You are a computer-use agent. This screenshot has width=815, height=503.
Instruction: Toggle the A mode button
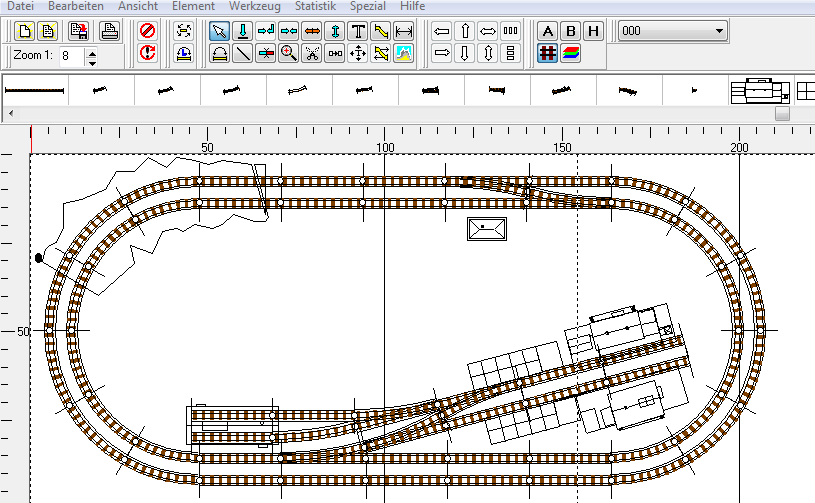pyautogui.click(x=548, y=31)
